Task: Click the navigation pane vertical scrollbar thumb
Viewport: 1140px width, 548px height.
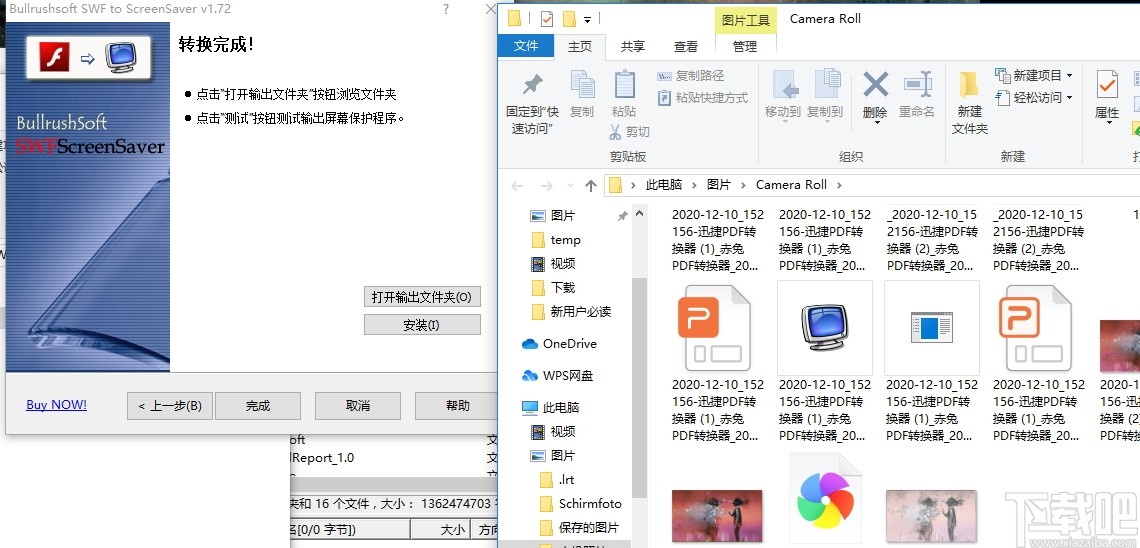Action: click(x=639, y=389)
